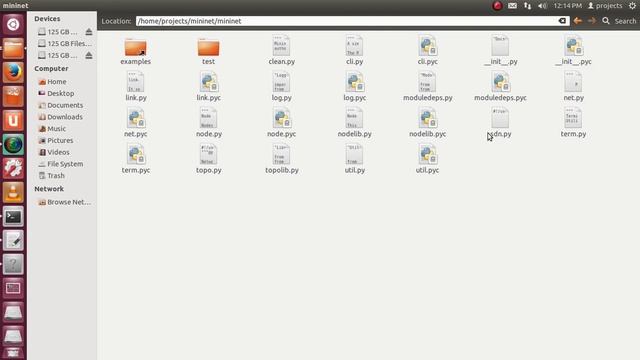Open the 125 GB Files device
Viewport: 640px width, 360px height.
[64, 44]
